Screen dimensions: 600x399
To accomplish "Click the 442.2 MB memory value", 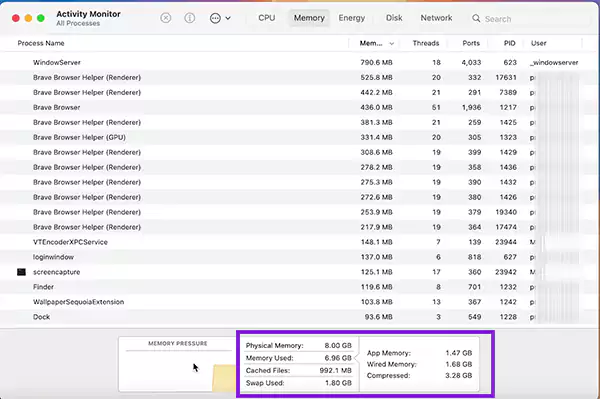I will click(x=377, y=92).
